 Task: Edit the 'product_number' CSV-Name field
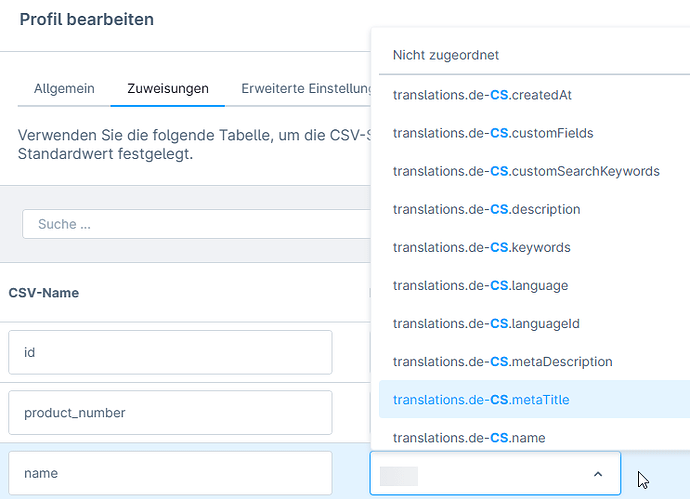tap(170, 412)
